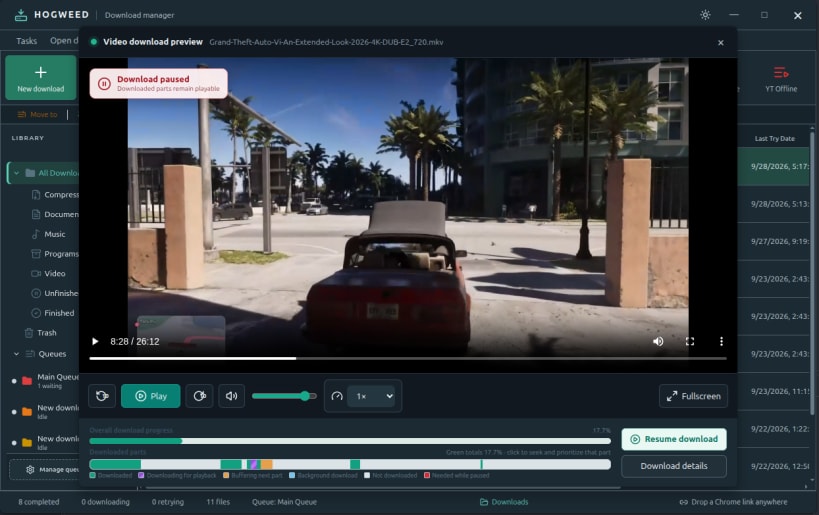819x515 pixels.
Task: Click the in-video fullscreen icon
Action: pyautogui.click(x=689, y=341)
